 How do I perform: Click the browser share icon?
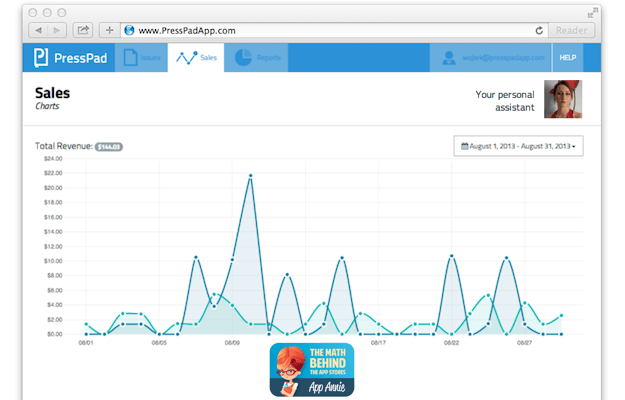click(x=83, y=30)
